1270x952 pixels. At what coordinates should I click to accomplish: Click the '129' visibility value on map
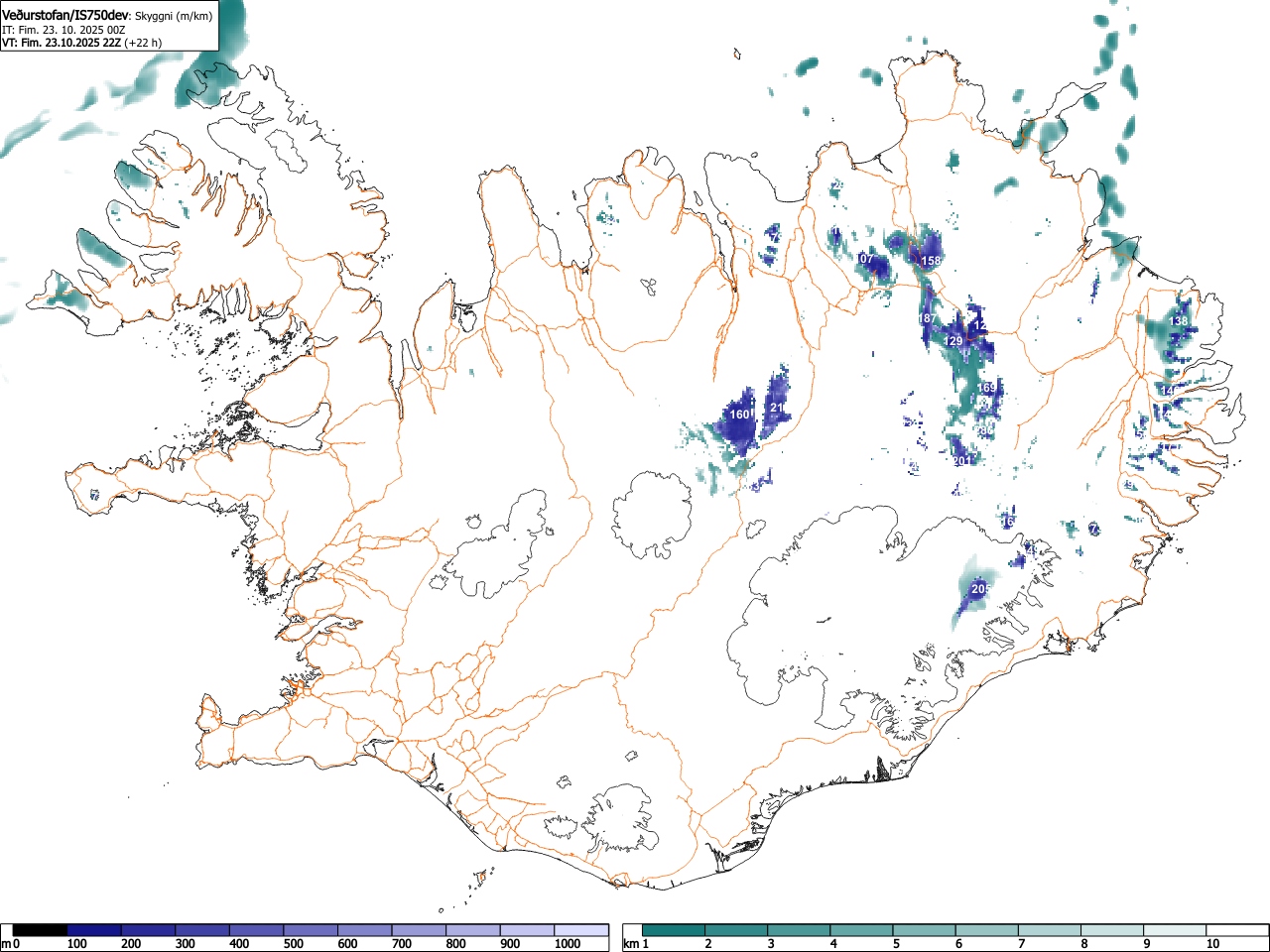tap(953, 341)
